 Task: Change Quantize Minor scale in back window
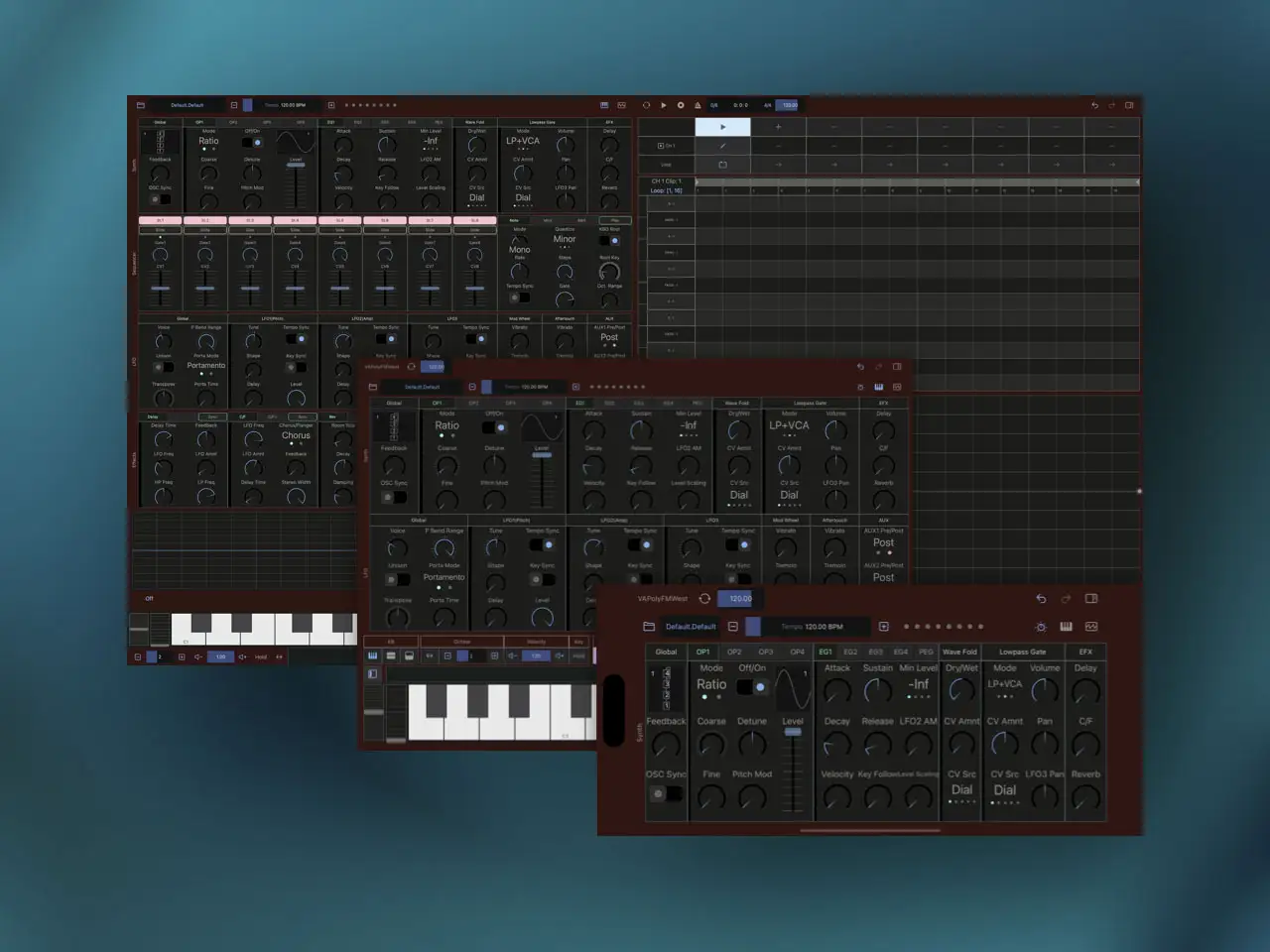[x=565, y=239]
